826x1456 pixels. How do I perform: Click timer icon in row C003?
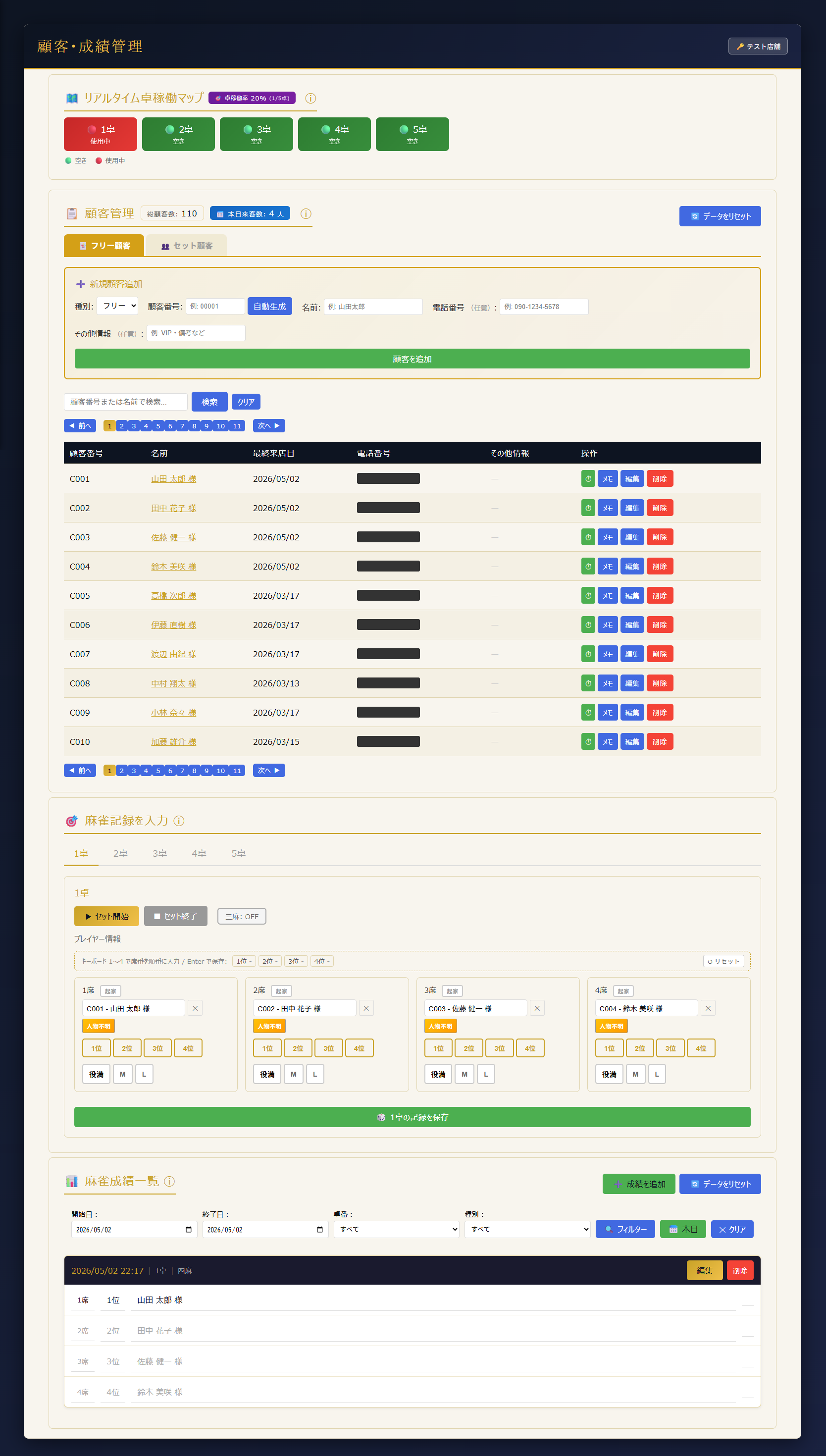(588, 537)
